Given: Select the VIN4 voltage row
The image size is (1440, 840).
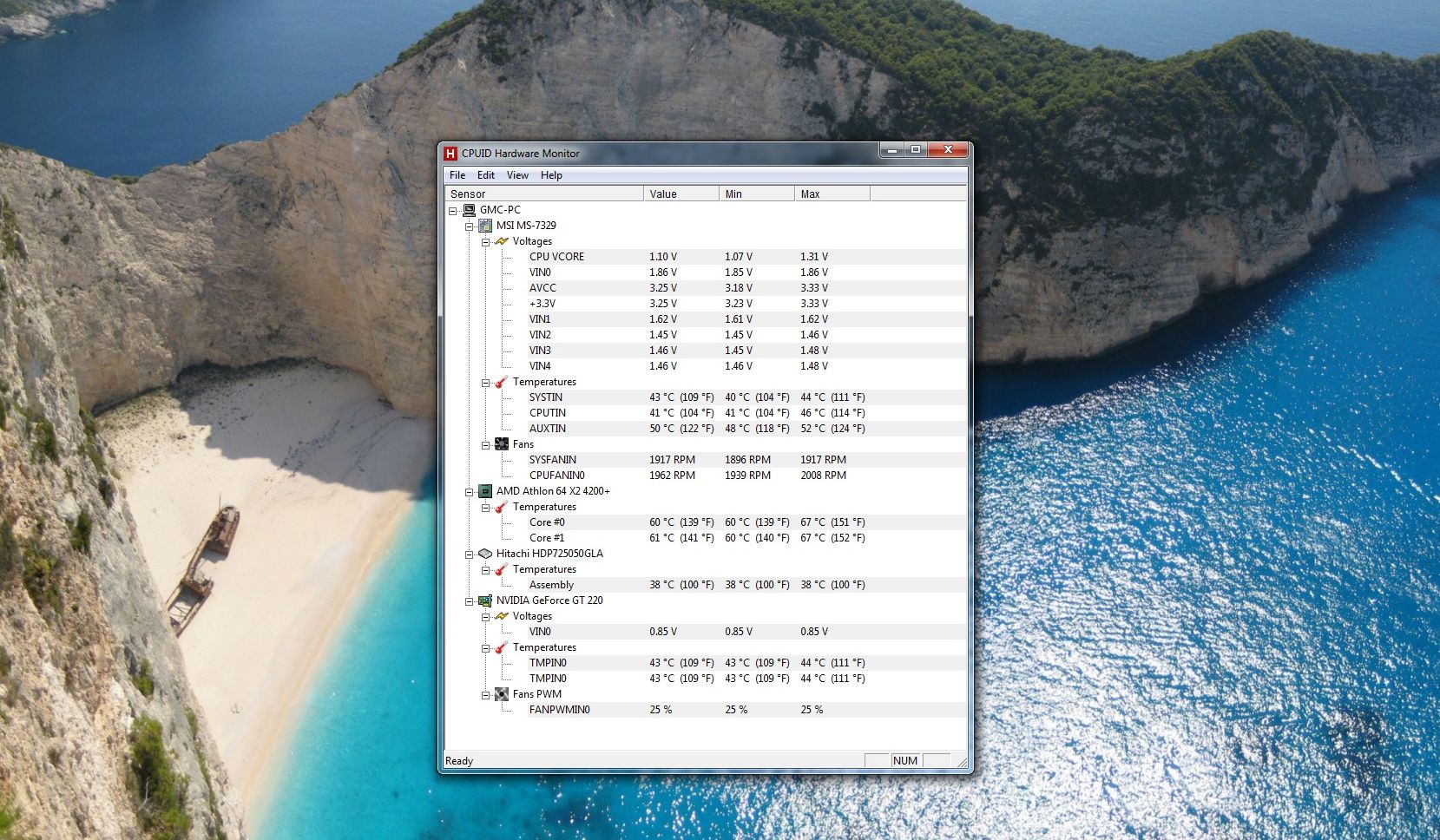Looking at the screenshot, I should click(x=746, y=366).
